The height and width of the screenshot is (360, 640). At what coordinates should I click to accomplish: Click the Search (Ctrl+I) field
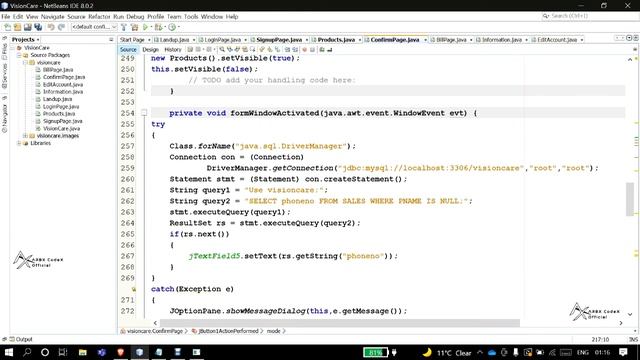591,16
